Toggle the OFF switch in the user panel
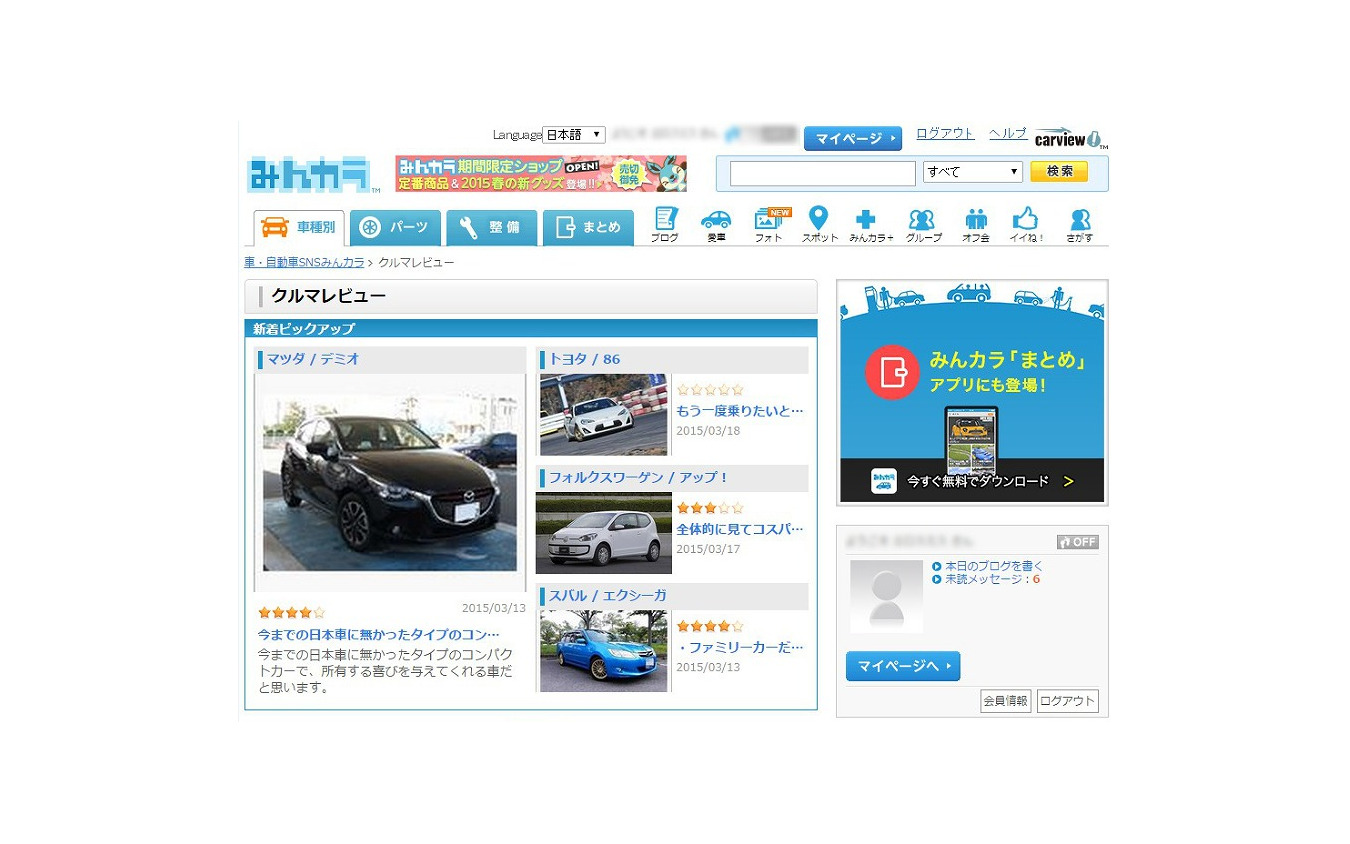This screenshot has width=1350, height=844. (1077, 542)
